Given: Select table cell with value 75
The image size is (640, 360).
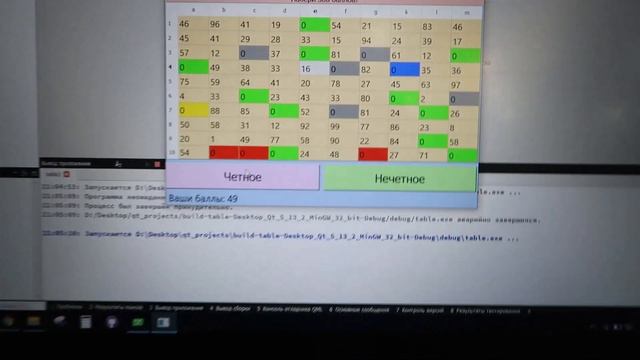Looking at the screenshot, I should coord(193,82).
